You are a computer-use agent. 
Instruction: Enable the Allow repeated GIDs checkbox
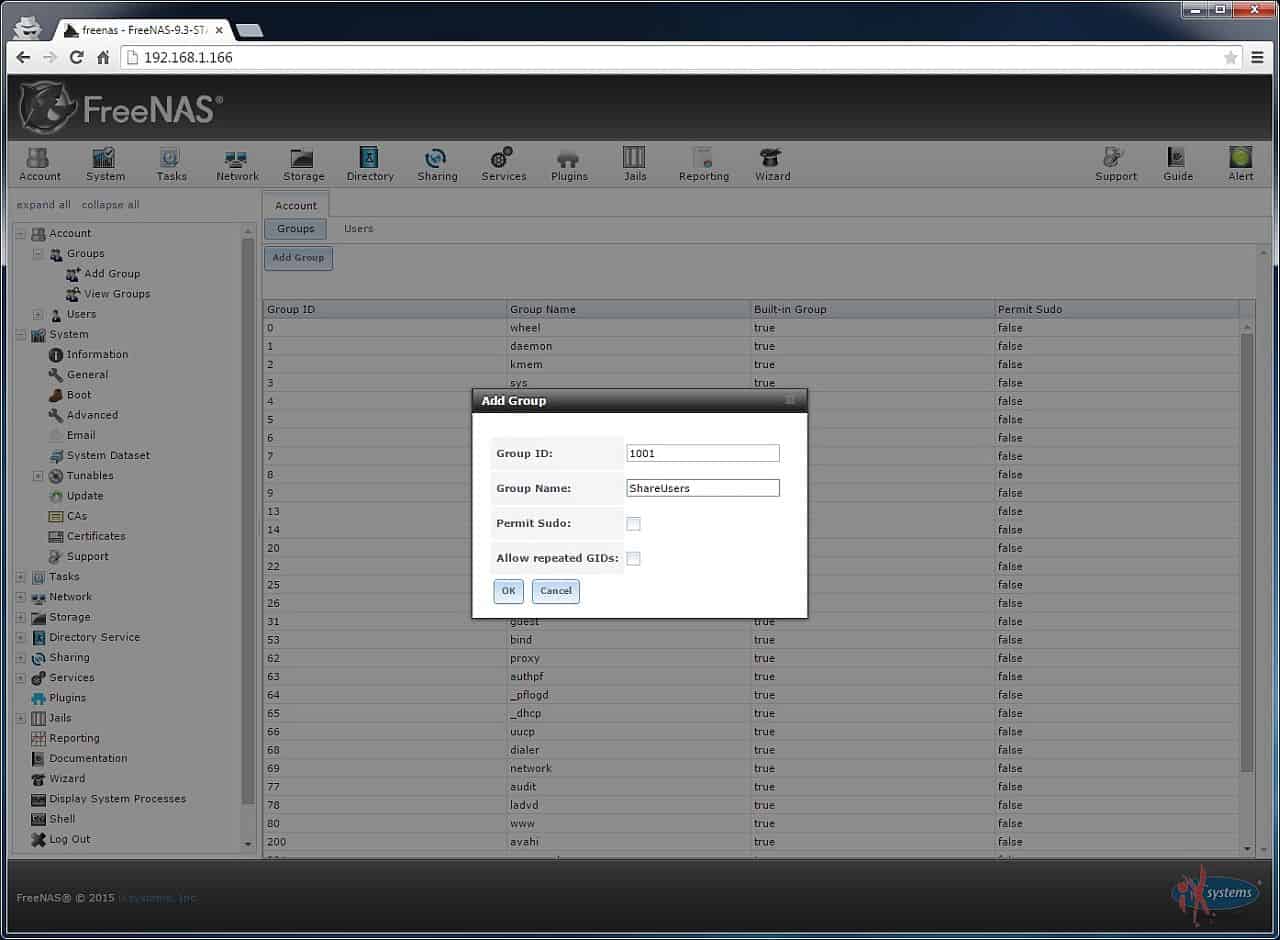(x=633, y=559)
